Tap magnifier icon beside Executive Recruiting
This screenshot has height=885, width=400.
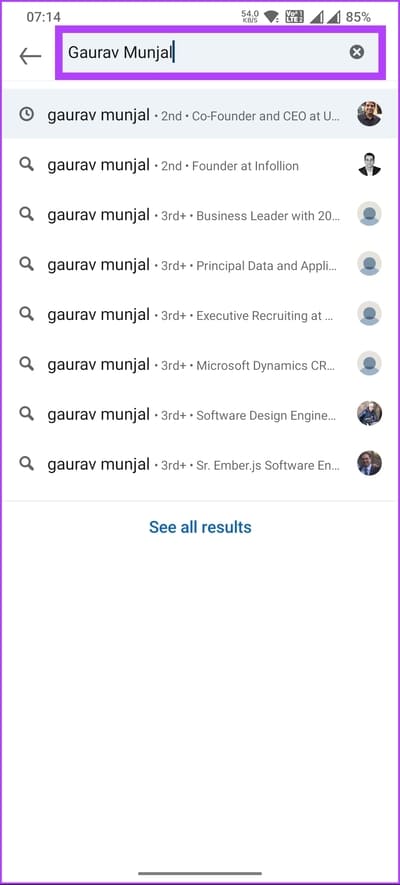[27, 313]
